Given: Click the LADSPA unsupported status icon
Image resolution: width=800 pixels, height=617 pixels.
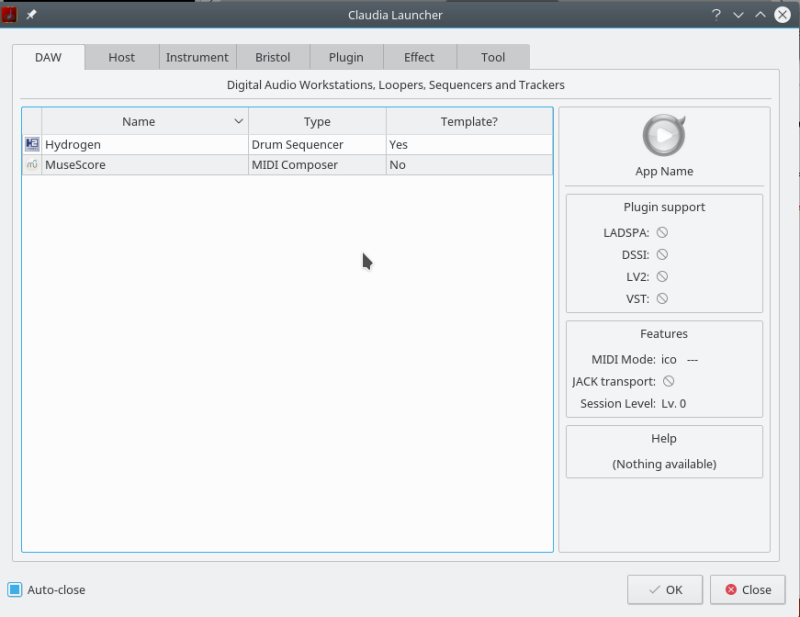Looking at the screenshot, I should pos(662,233).
